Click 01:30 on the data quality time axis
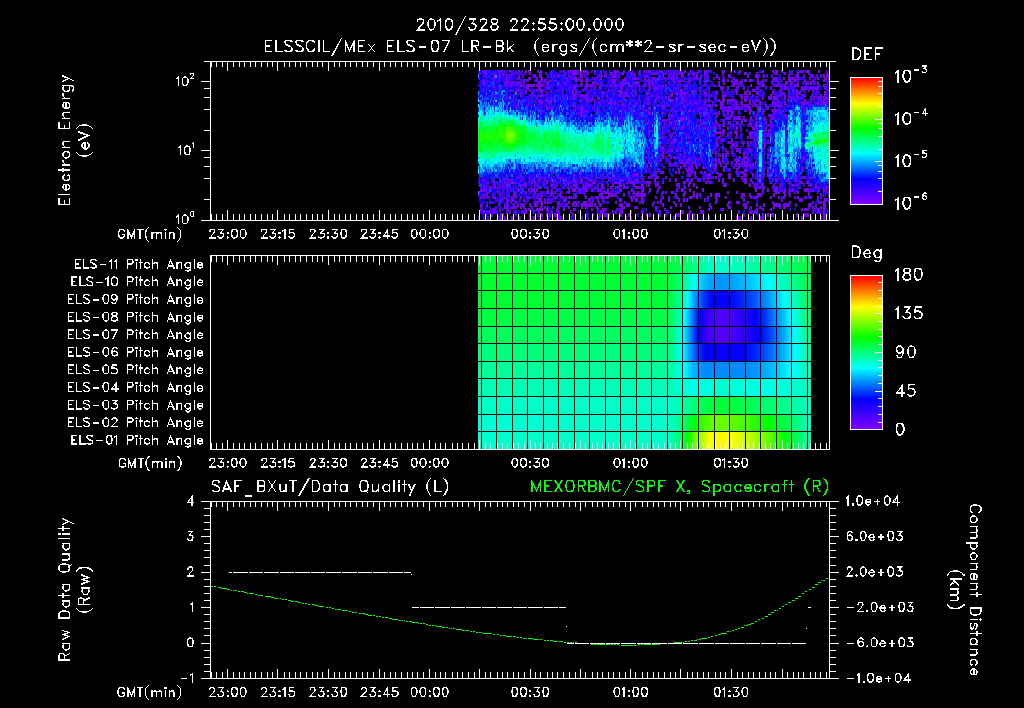The image size is (1024, 708). [731, 692]
